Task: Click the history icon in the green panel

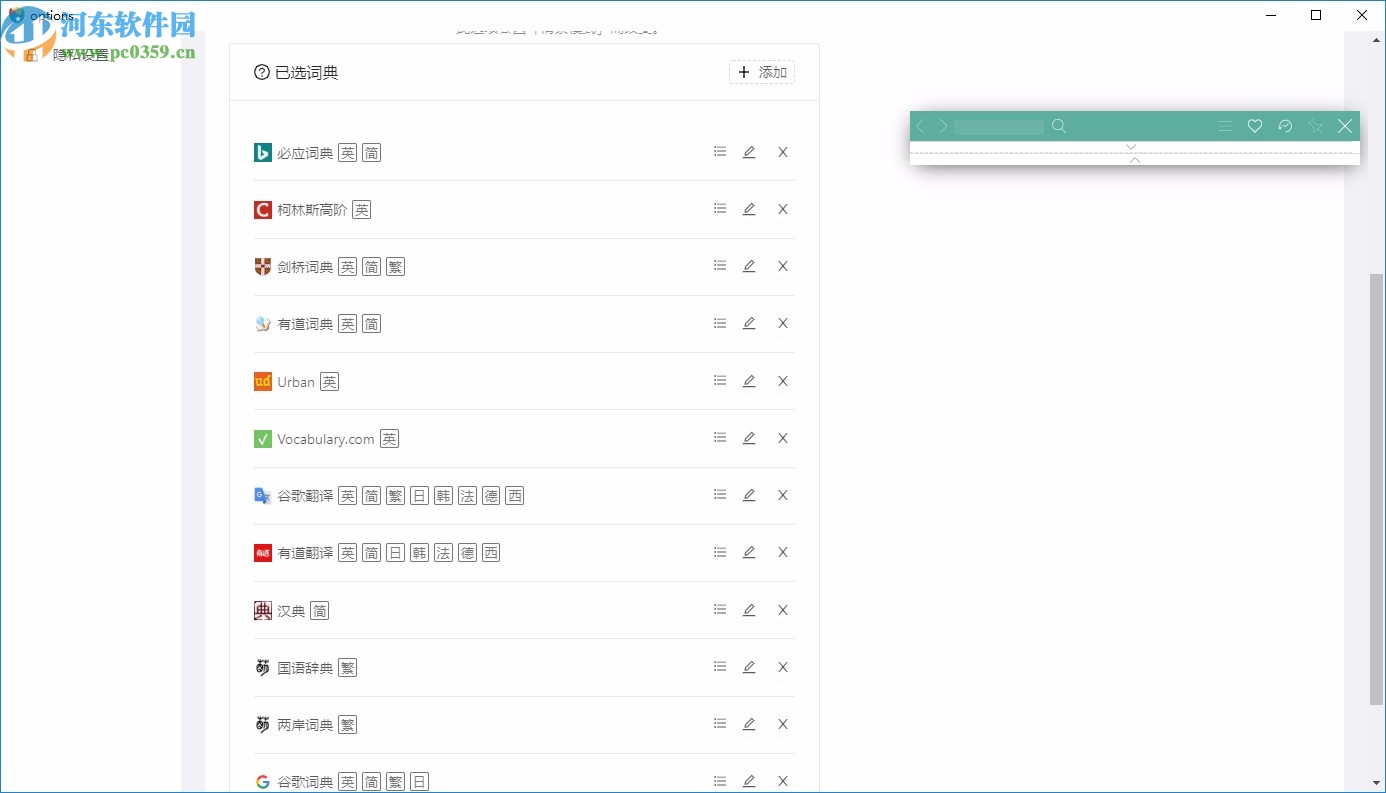Action: click(x=1285, y=126)
